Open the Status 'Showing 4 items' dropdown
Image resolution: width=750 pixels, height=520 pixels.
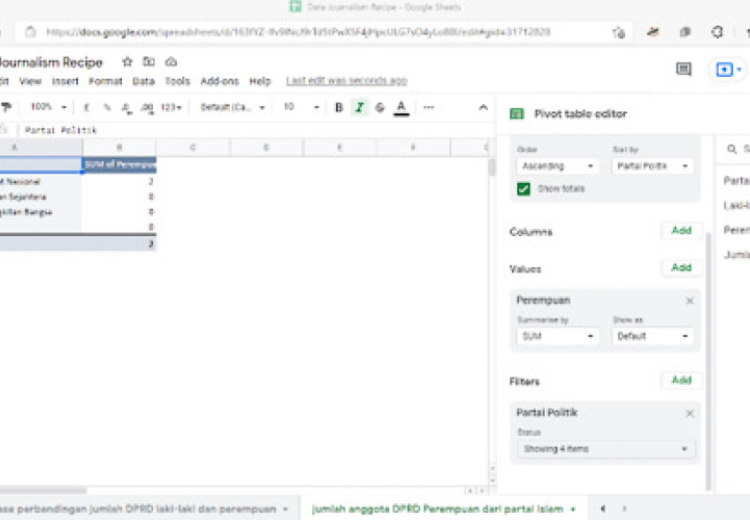pos(605,449)
